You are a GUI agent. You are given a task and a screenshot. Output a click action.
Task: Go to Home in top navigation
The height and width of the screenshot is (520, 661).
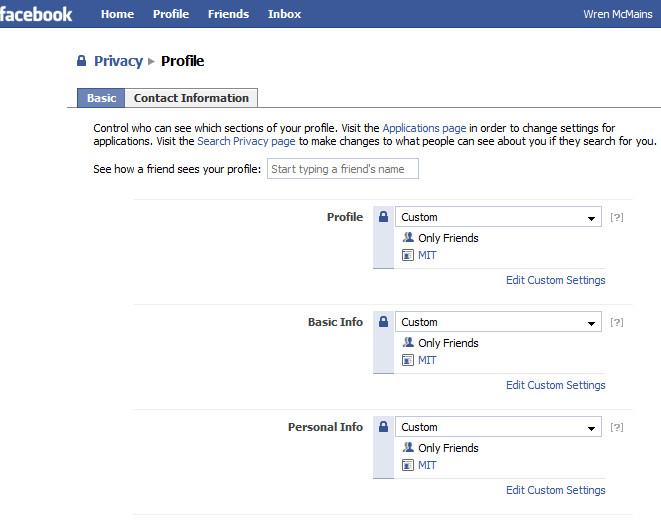(x=117, y=14)
